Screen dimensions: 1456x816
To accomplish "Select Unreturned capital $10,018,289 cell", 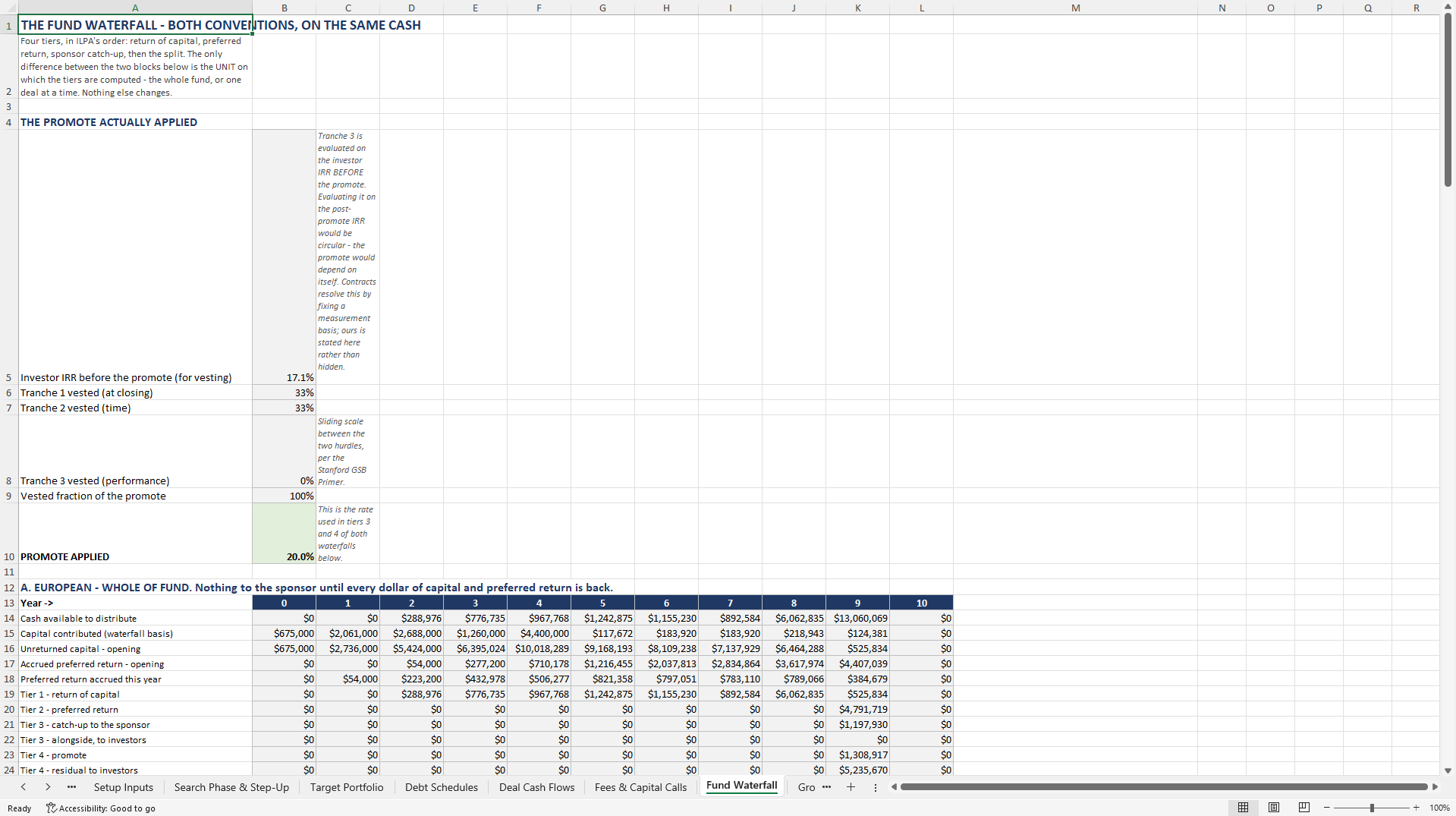I will [539, 648].
